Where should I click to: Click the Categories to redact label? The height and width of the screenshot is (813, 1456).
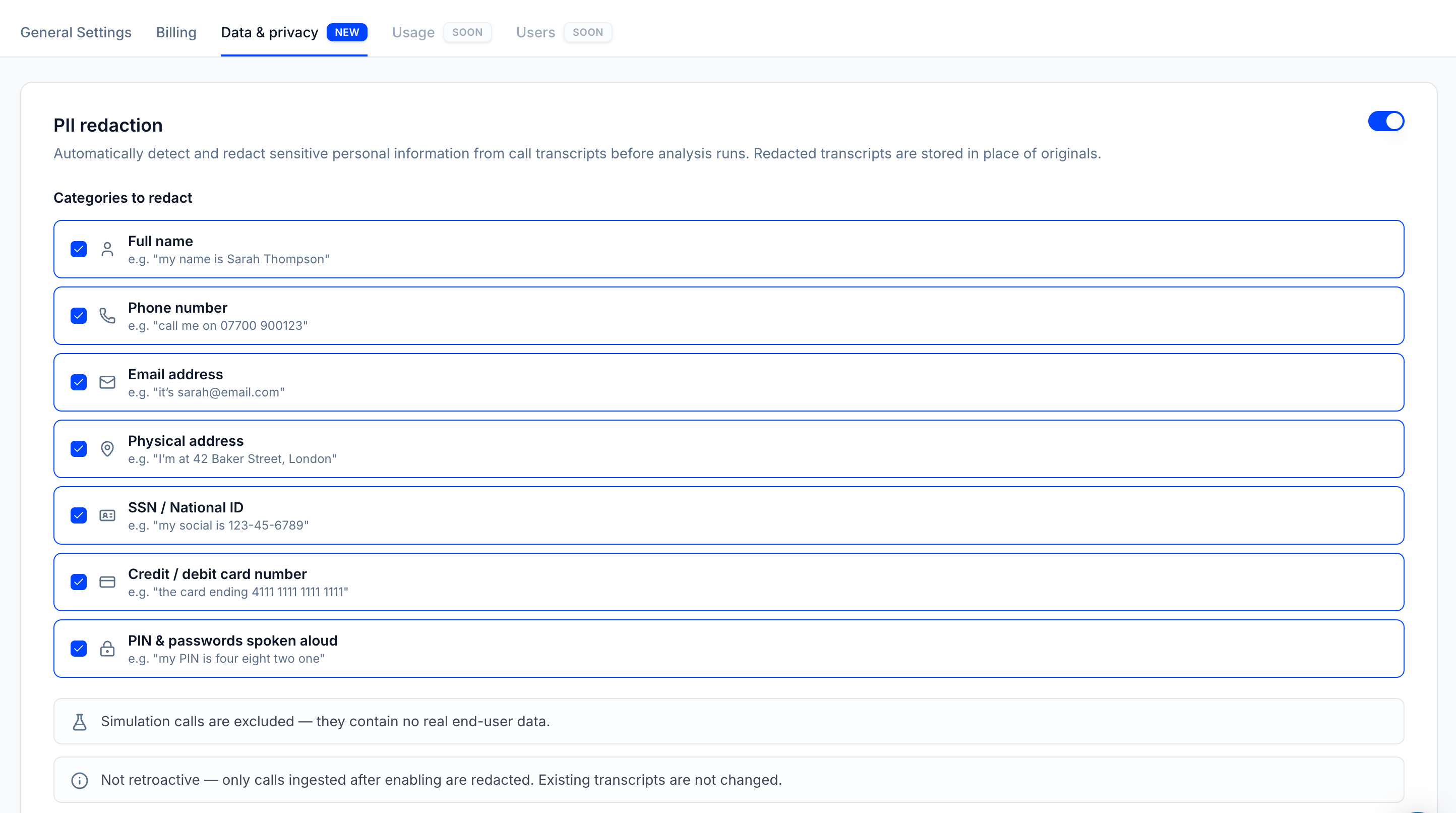[123, 198]
